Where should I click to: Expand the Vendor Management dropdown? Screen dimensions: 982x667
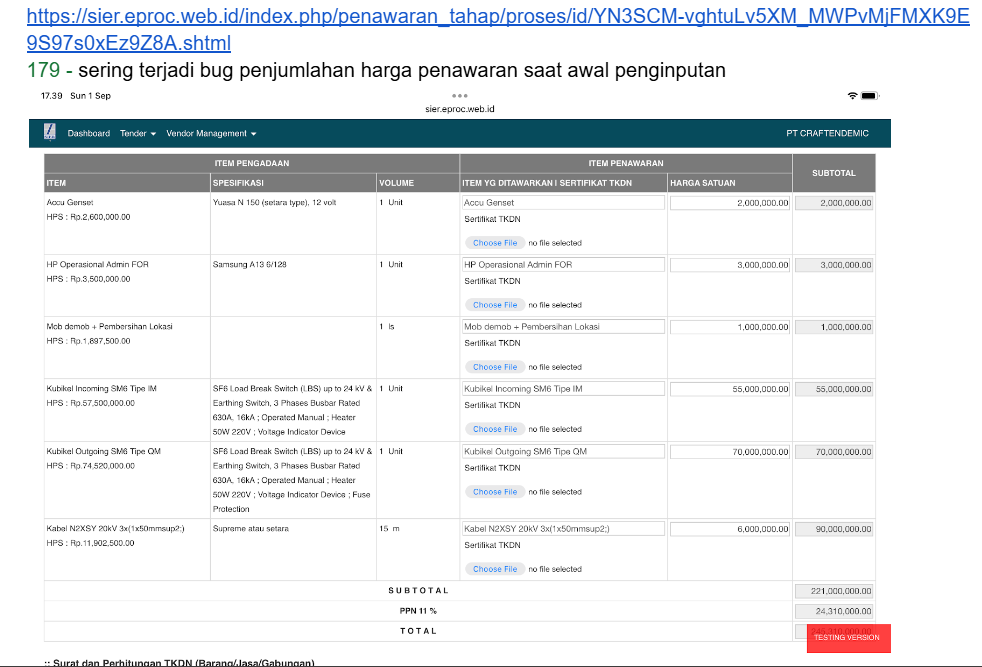tap(211, 133)
